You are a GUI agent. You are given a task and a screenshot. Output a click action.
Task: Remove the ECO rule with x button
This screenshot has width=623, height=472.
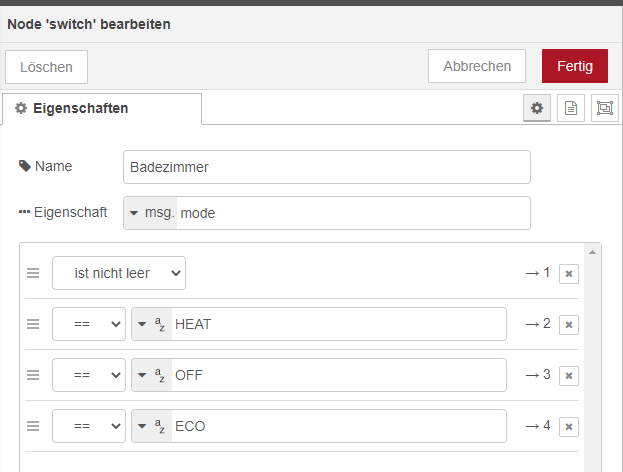569,427
